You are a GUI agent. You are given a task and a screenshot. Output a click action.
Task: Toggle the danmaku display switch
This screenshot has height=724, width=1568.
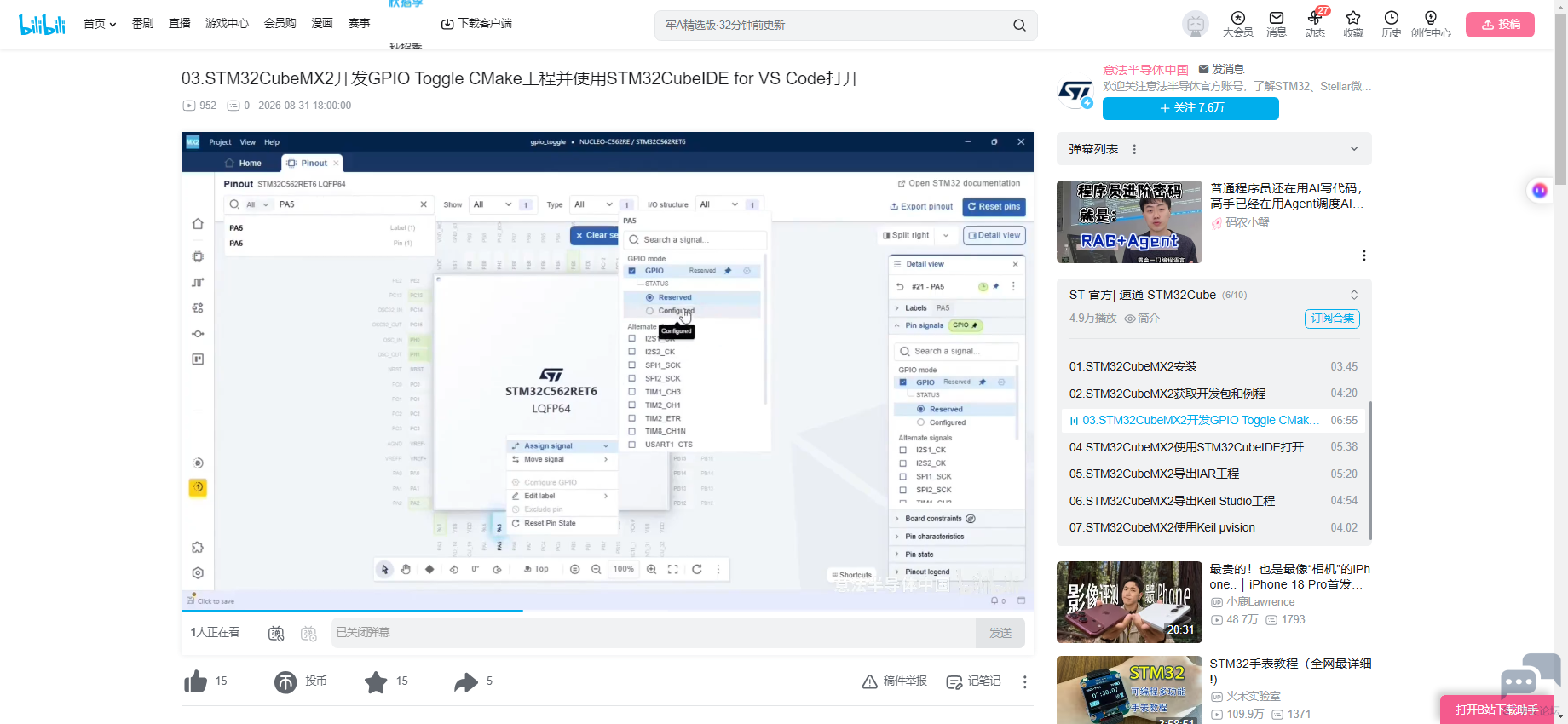coord(276,633)
